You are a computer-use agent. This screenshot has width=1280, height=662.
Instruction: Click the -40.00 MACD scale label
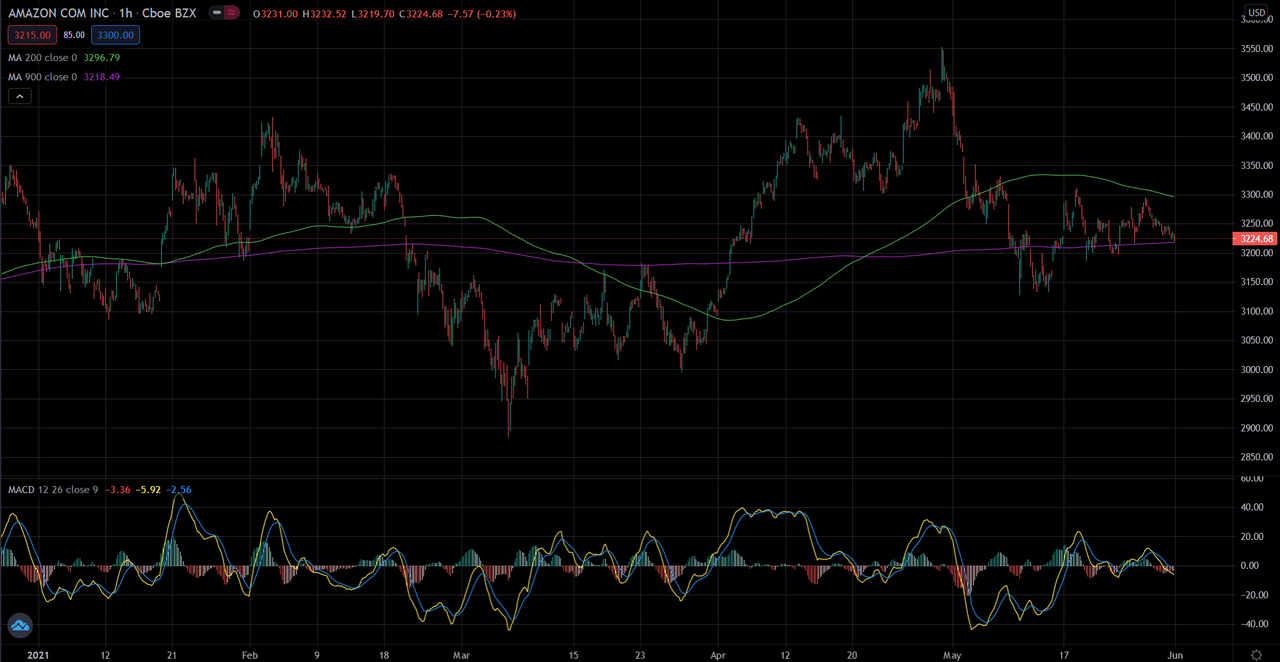(1257, 624)
